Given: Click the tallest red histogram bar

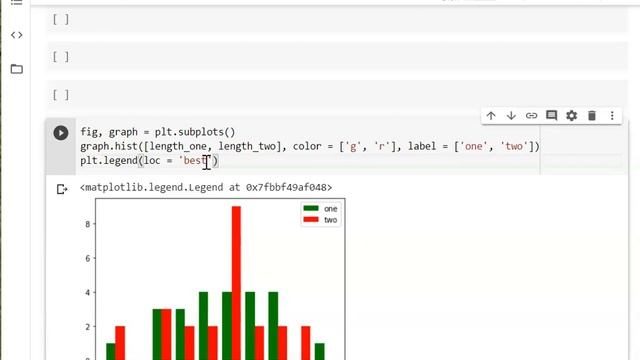Looking at the screenshot, I should [x=236, y=282].
